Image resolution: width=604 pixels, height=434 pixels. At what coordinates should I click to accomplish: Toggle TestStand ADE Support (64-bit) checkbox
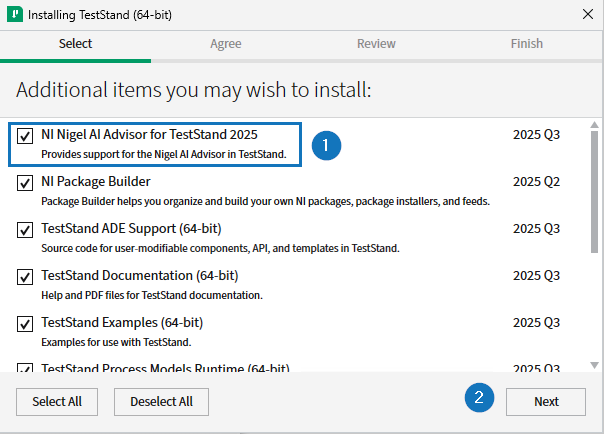point(25,230)
